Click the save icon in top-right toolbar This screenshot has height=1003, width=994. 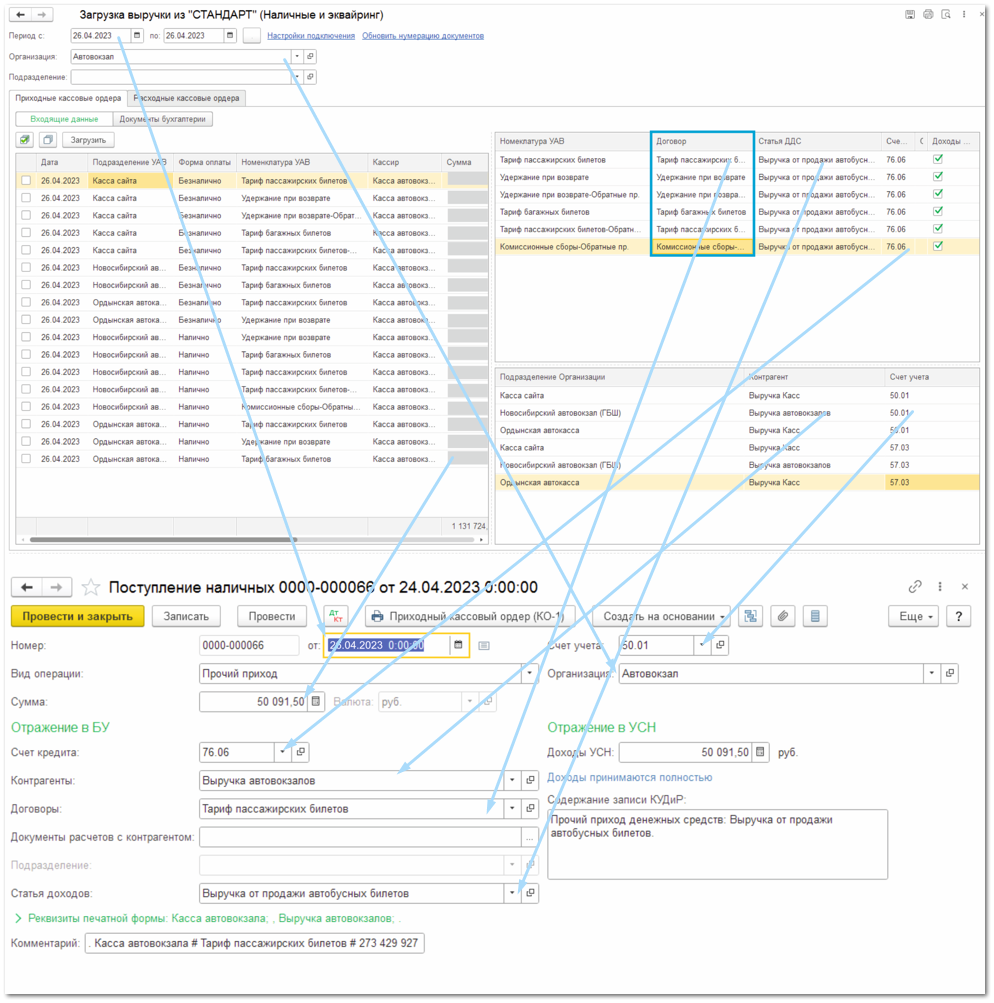point(909,15)
